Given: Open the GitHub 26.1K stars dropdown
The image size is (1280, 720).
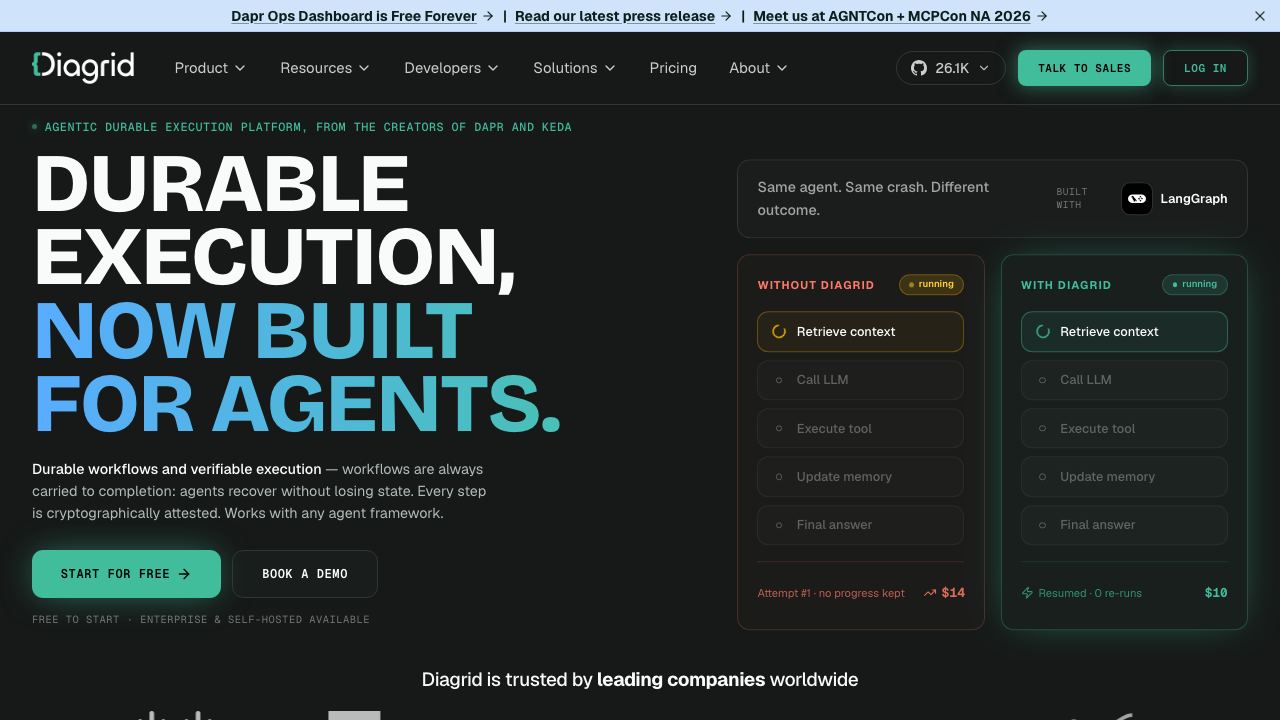Looking at the screenshot, I should [950, 68].
